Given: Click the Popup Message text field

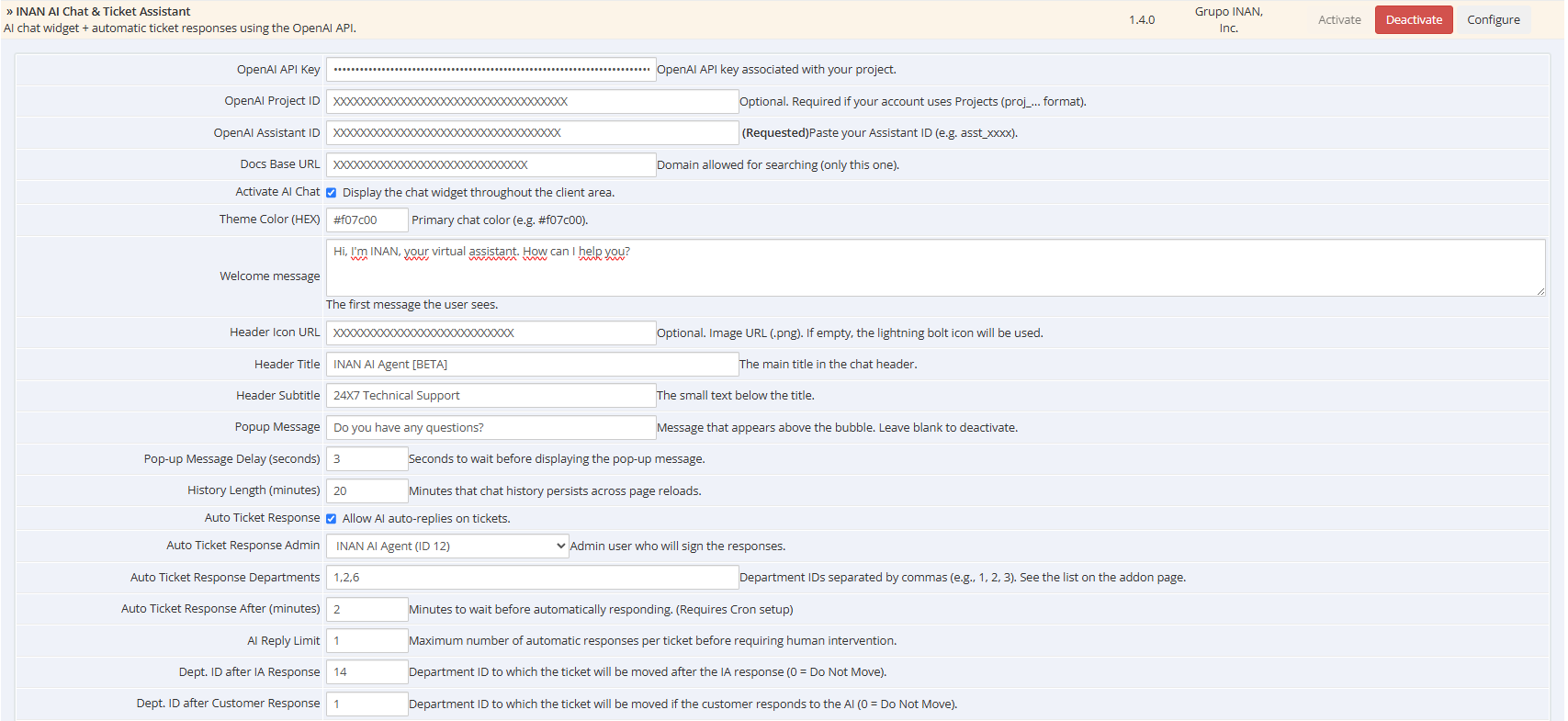Looking at the screenshot, I should coord(491,428).
